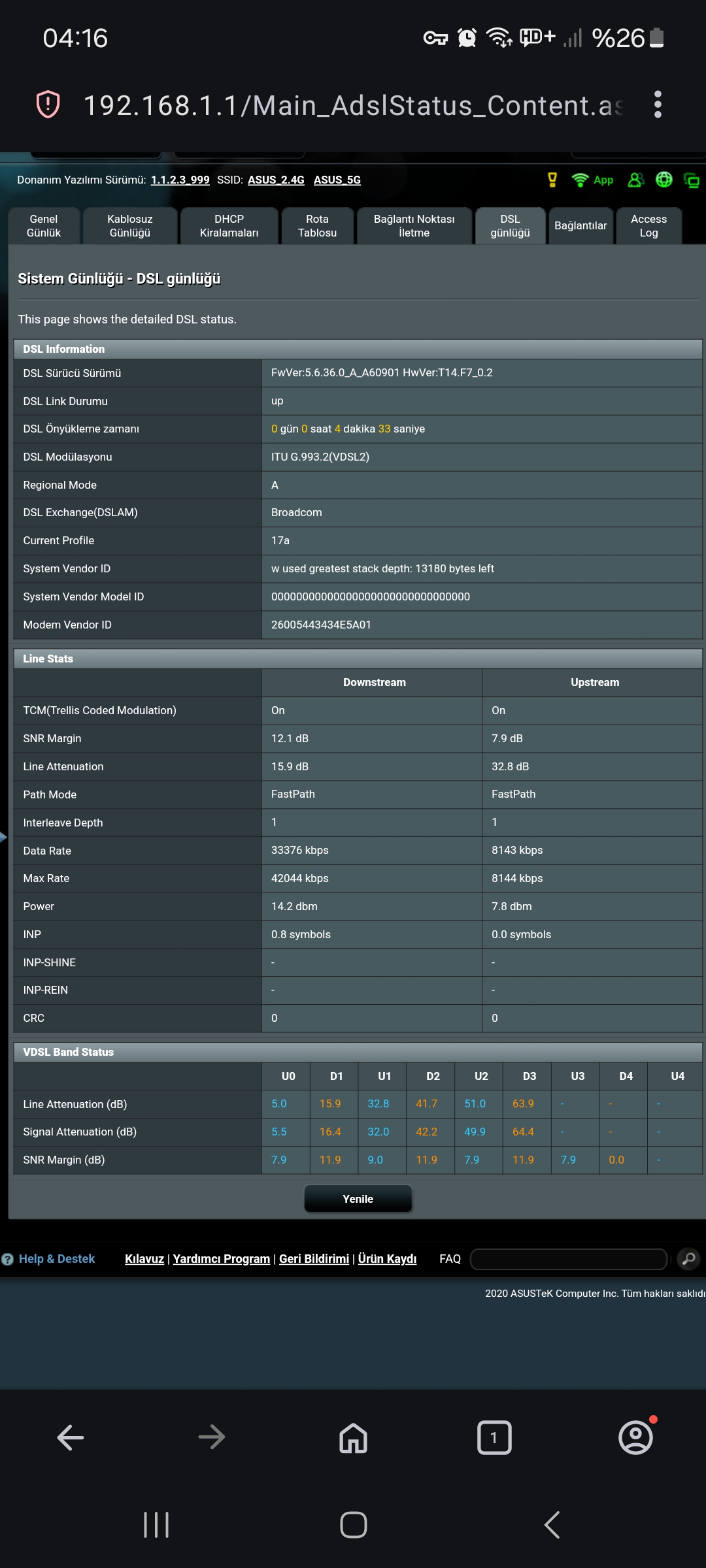Select the DHCP Kiralamaları tab
Screen dimensions: 706x1568
click(x=229, y=226)
